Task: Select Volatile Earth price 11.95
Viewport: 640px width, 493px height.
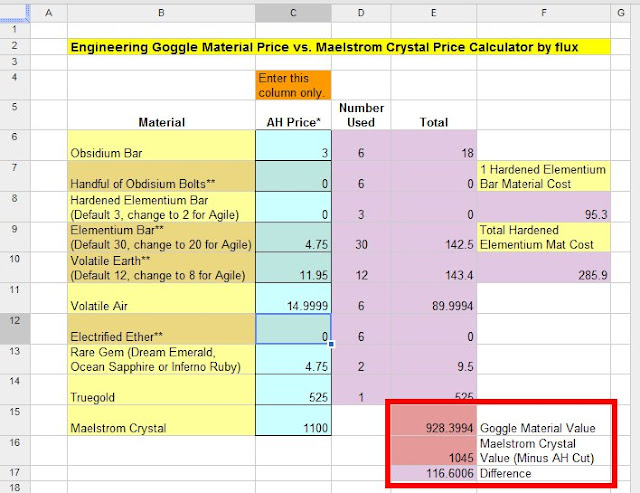Action: click(x=293, y=267)
